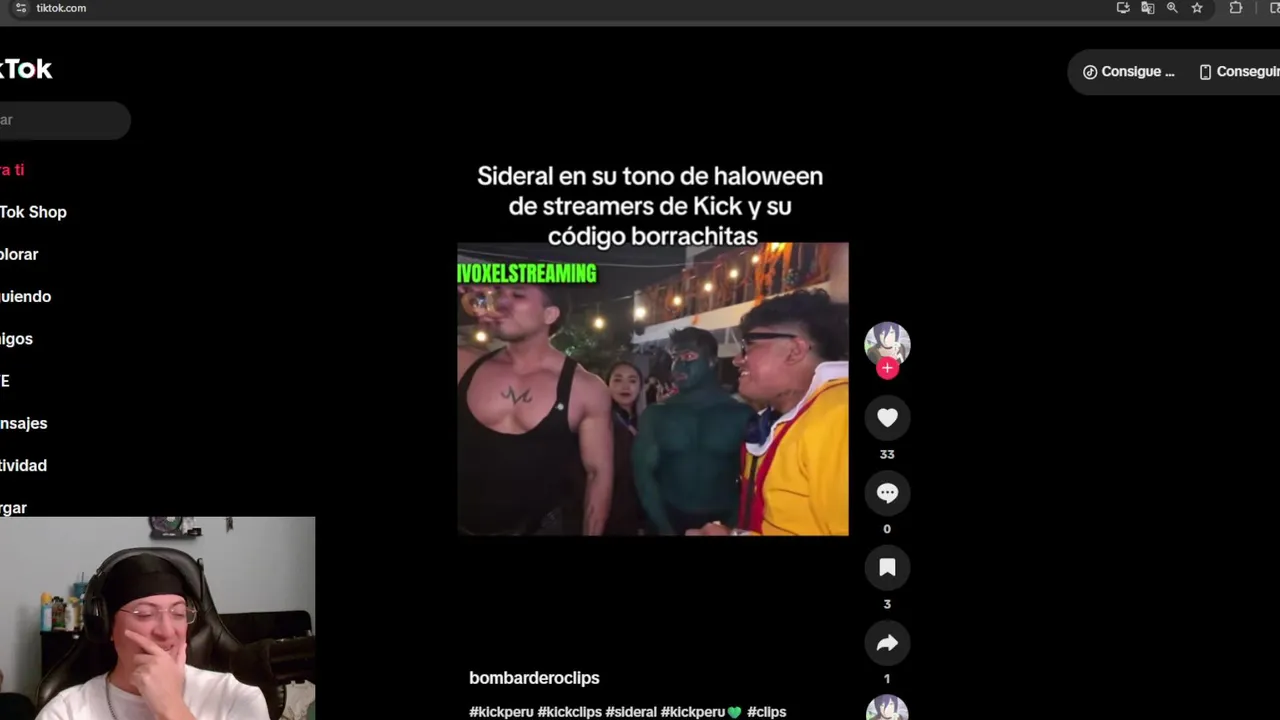Open the TikTok Shop sidebar item
Image resolution: width=1280 pixels, height=720 pixels.
pos(33,212)
